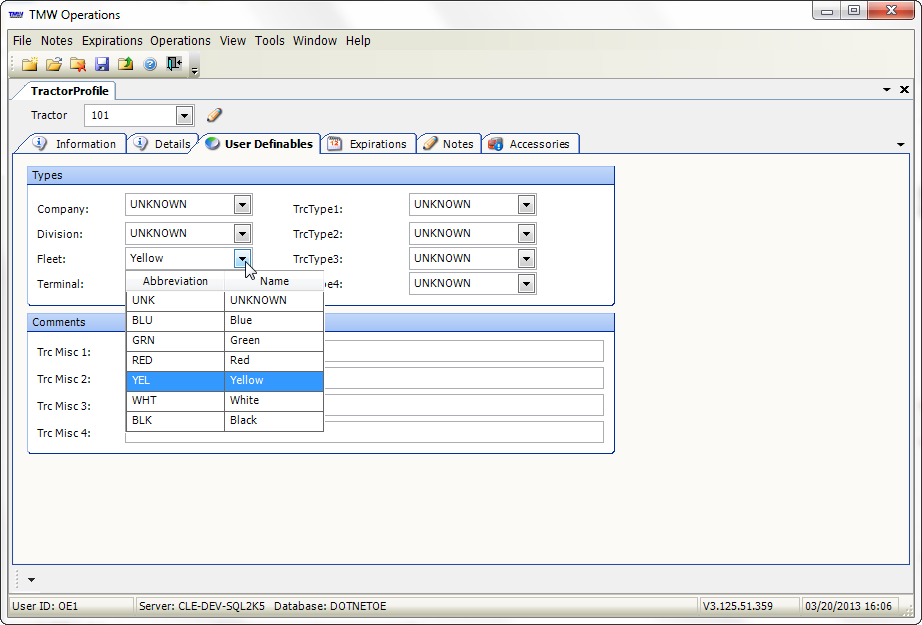Expand the TrcType1 dropdown

click(x=526, y=205)
